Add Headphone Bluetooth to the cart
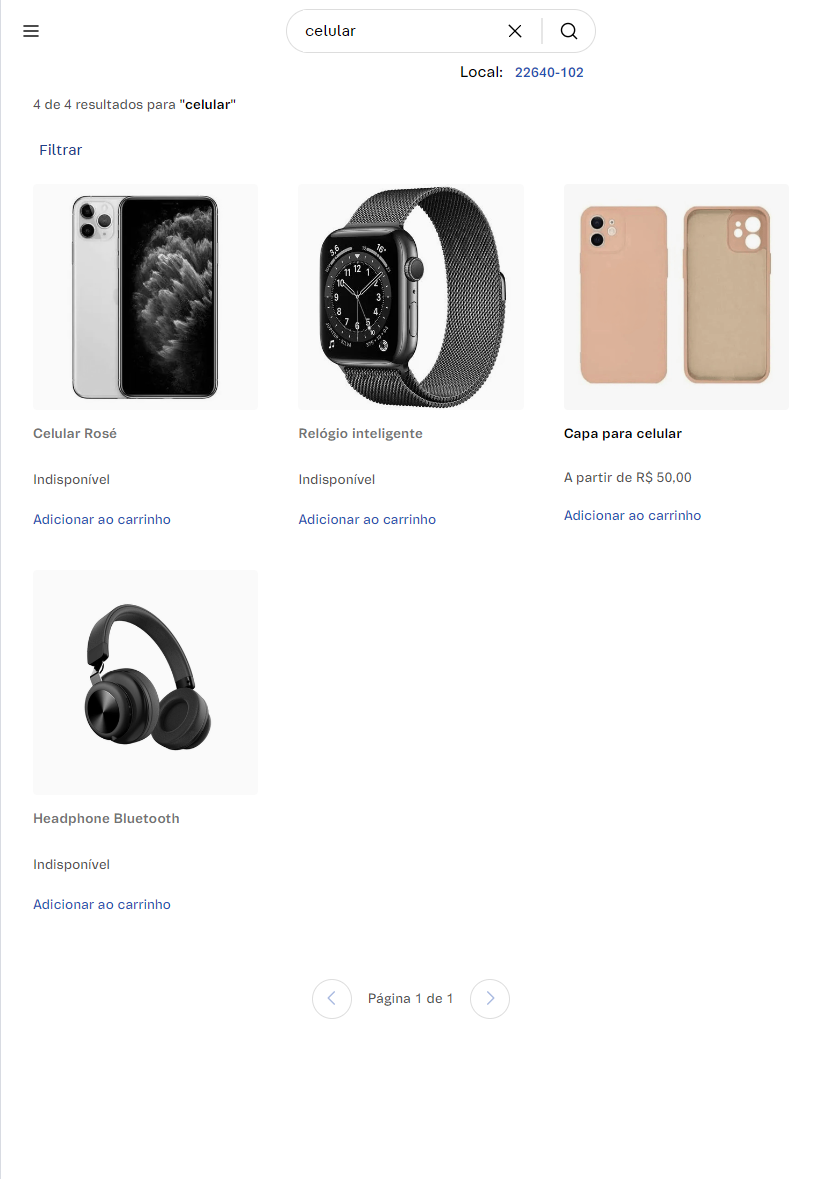The image size is (821, 1179). (101, 905)
